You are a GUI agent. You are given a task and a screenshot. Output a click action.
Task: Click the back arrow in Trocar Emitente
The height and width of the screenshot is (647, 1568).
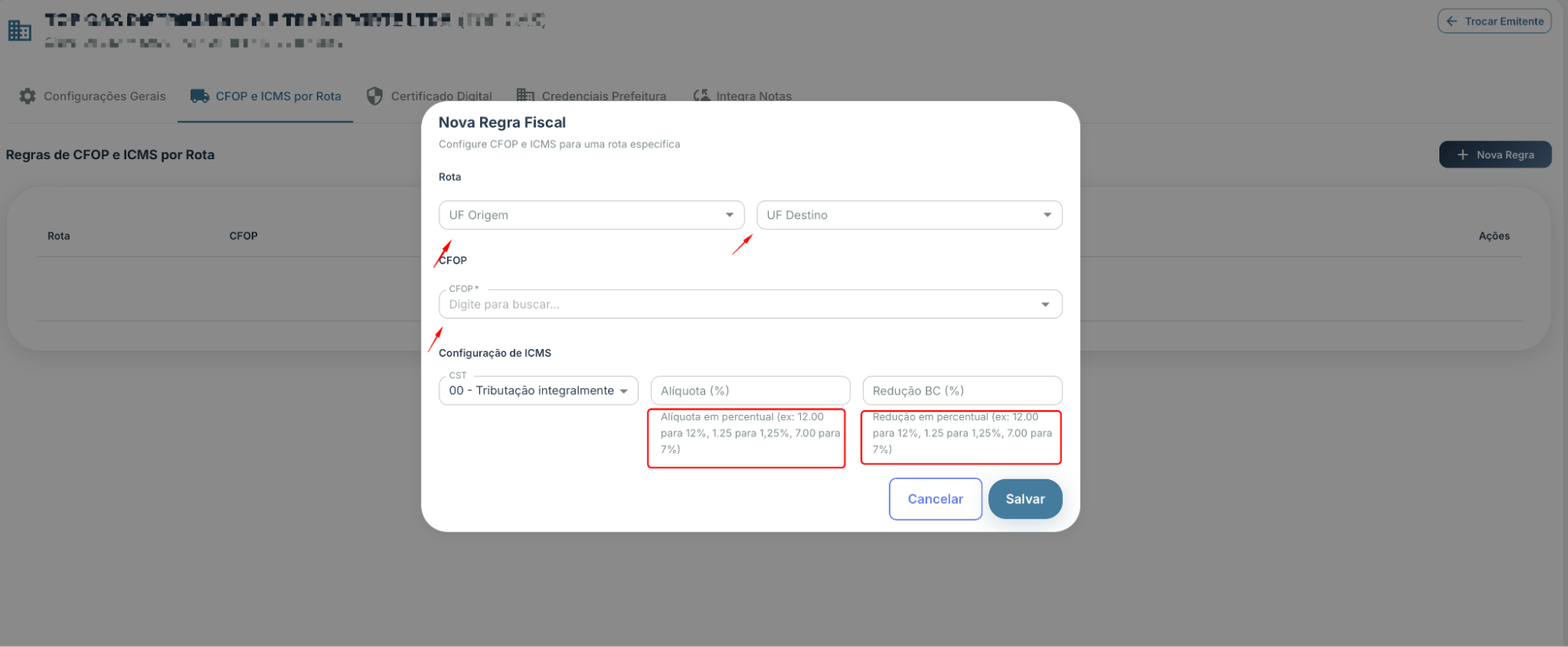click(x=1452, y=21)
